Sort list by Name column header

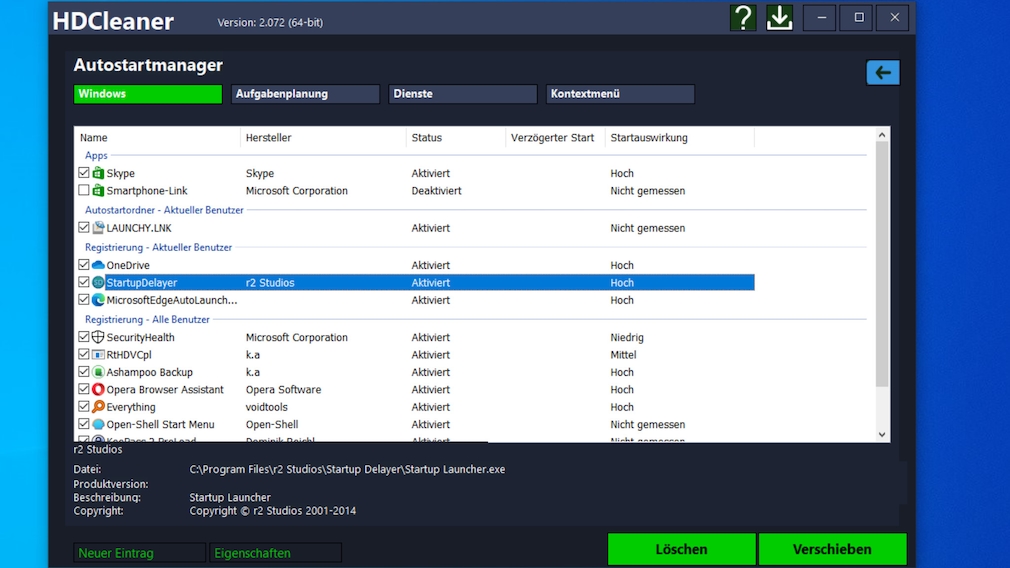point(157,137)
